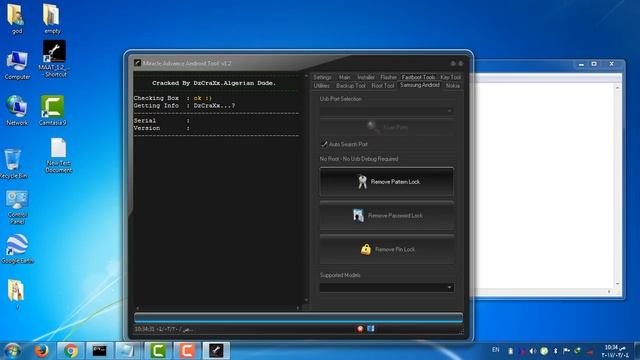Select the Computer desktop icon

[17, 64]
